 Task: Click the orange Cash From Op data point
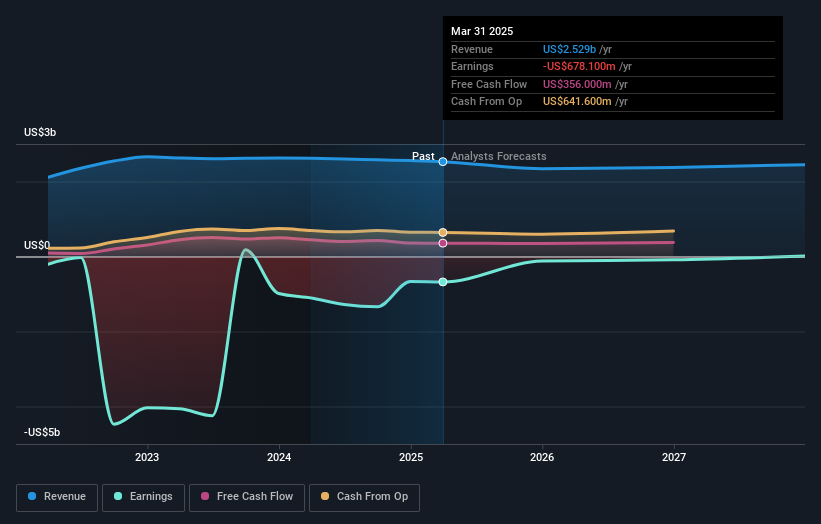coord(443,232)
